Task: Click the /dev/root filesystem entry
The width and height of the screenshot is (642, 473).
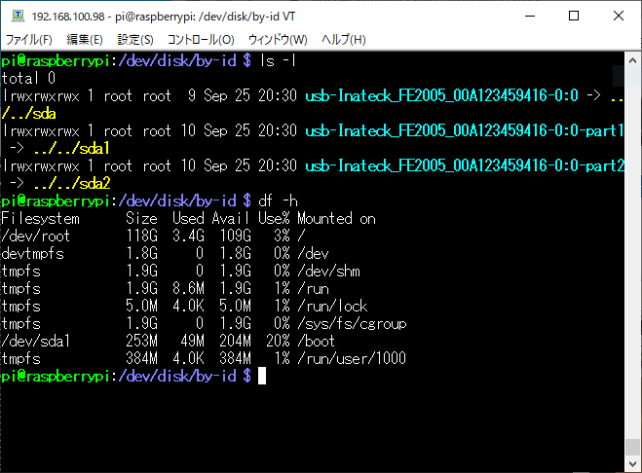Action: click(x=36, y=236)
